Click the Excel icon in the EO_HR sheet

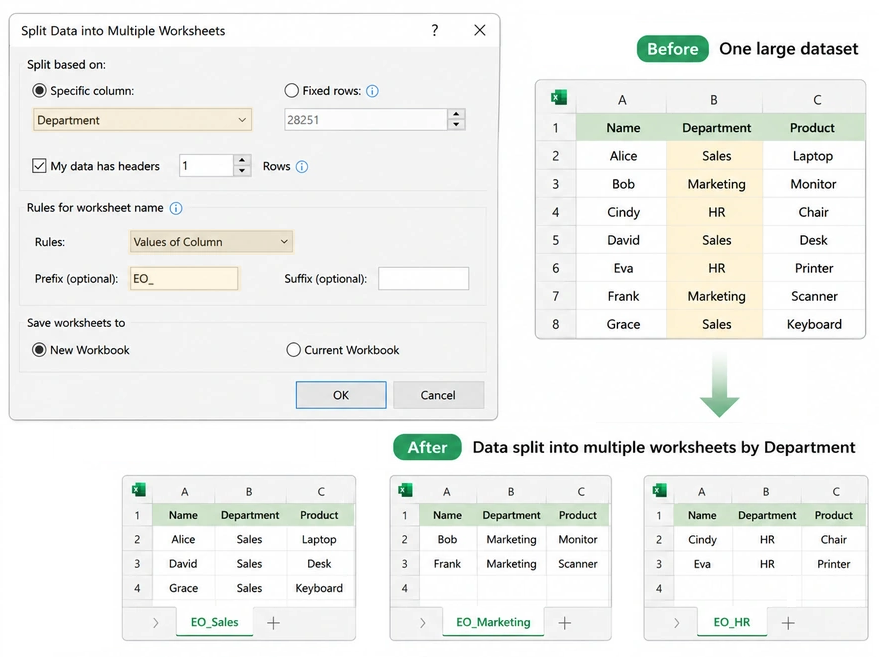pos(660,489)
